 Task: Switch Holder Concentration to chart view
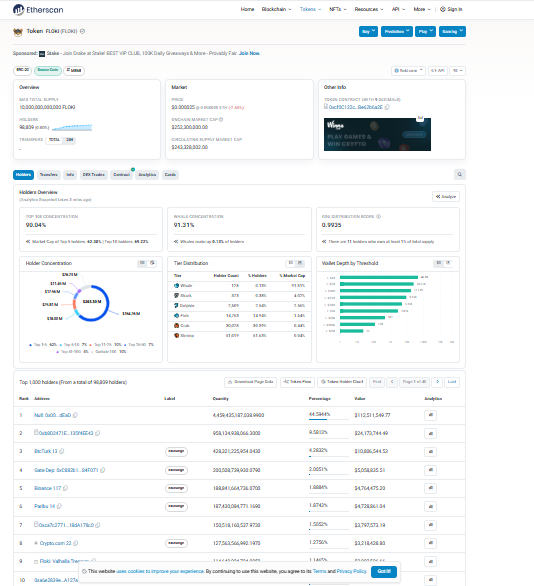[x=152, y=263]
